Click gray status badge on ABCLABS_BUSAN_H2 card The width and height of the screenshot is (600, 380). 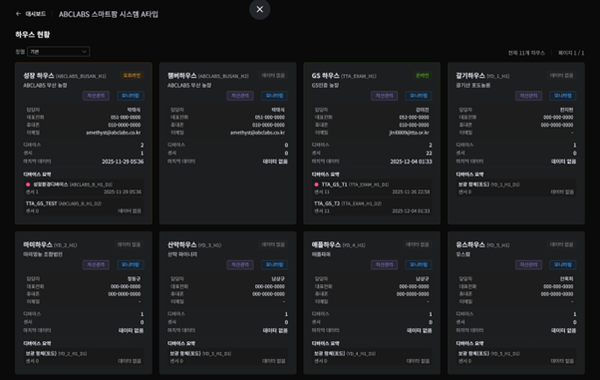coord(273,75)
